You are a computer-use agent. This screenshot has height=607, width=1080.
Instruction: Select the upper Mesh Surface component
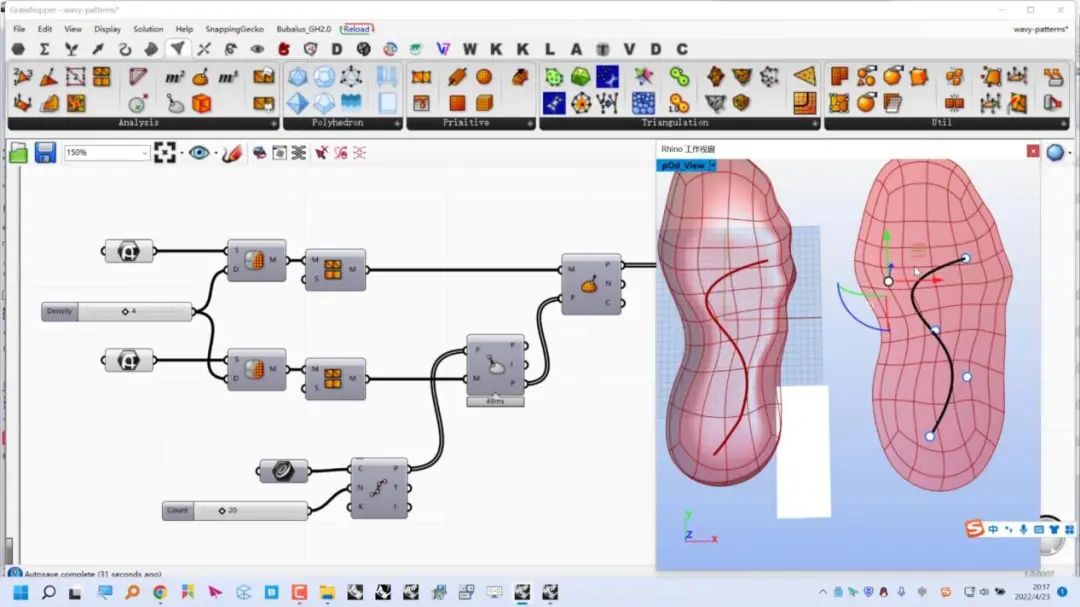click(256, 260)
